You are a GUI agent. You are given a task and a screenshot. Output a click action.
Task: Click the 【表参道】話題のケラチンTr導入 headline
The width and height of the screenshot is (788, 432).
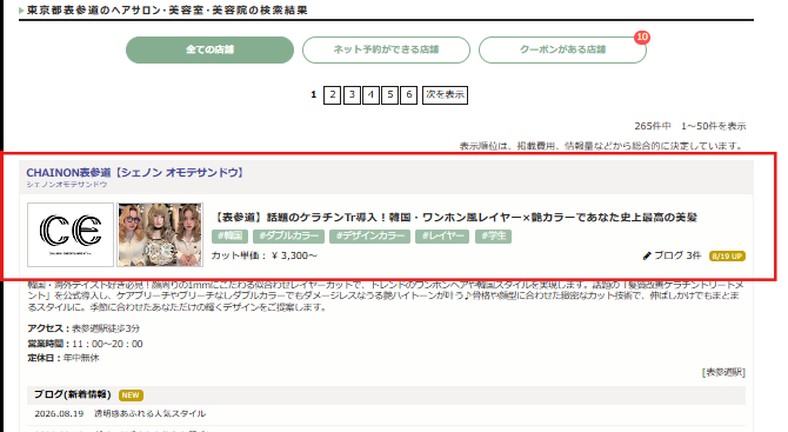455,218
